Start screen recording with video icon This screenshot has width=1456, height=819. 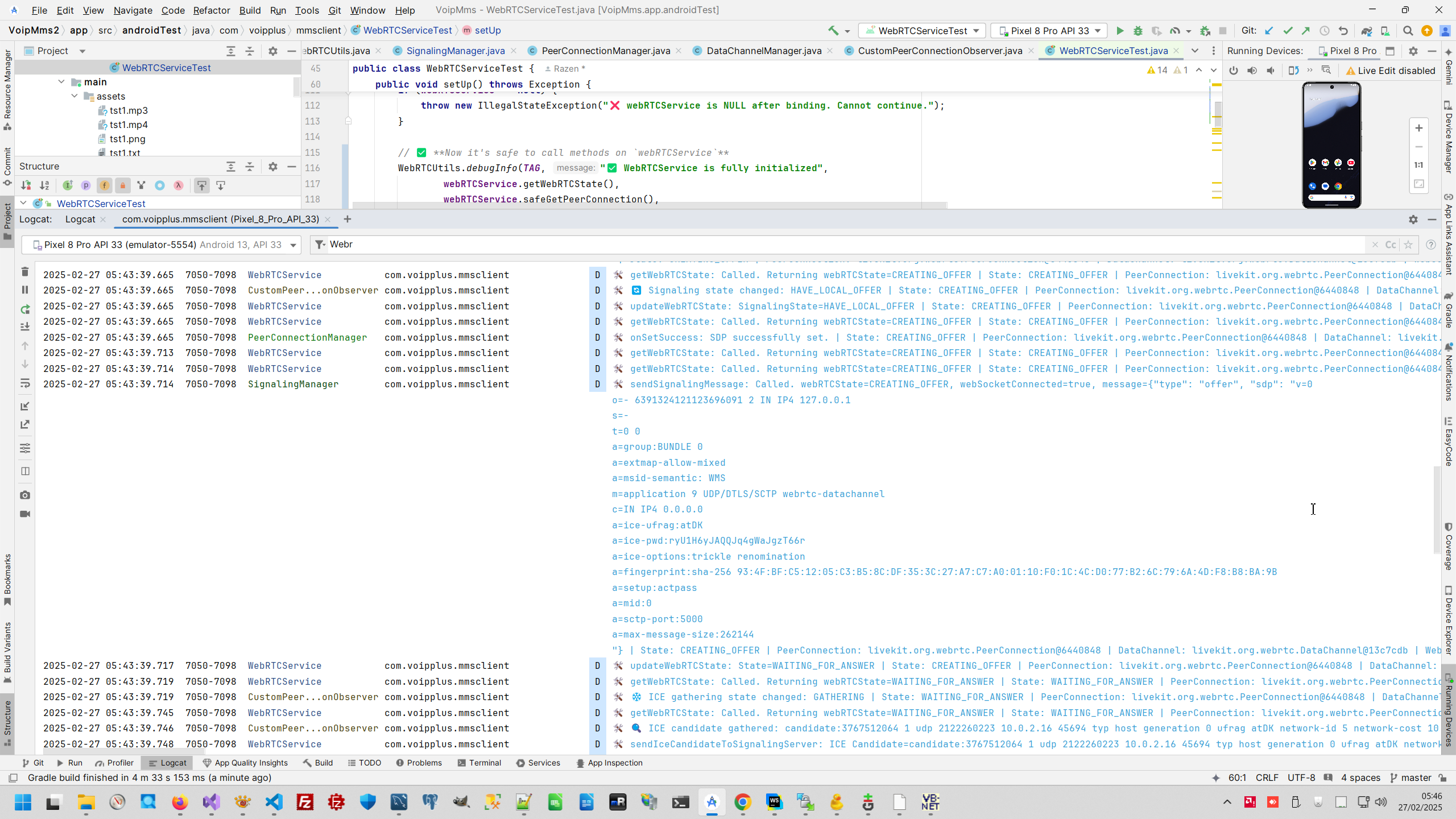pyautogui.click(x=24, y=514)
